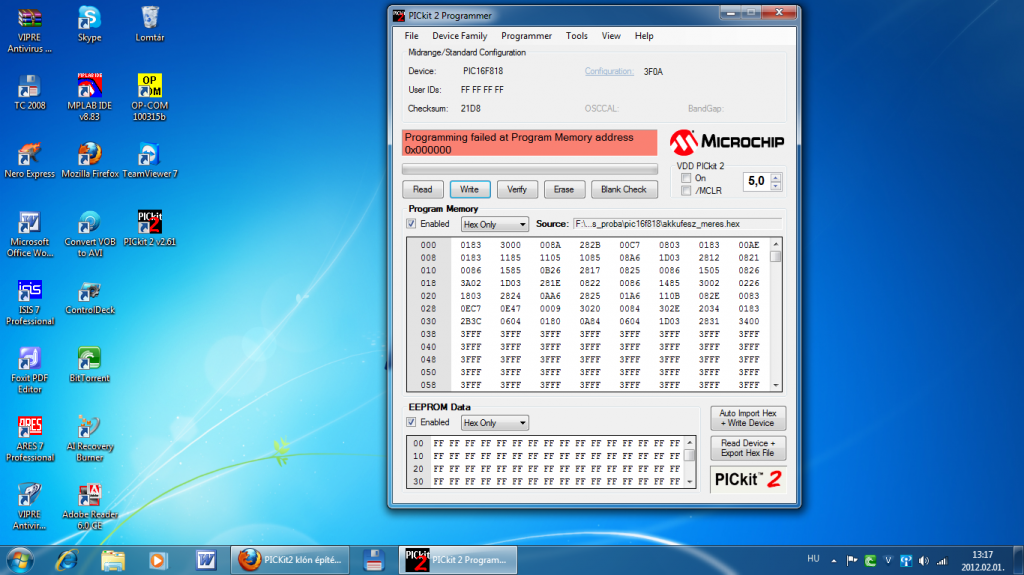Viewport: 1024px width, 575px height.
Task: Open Windows Start orb
Action: click(x=20, y=561)
